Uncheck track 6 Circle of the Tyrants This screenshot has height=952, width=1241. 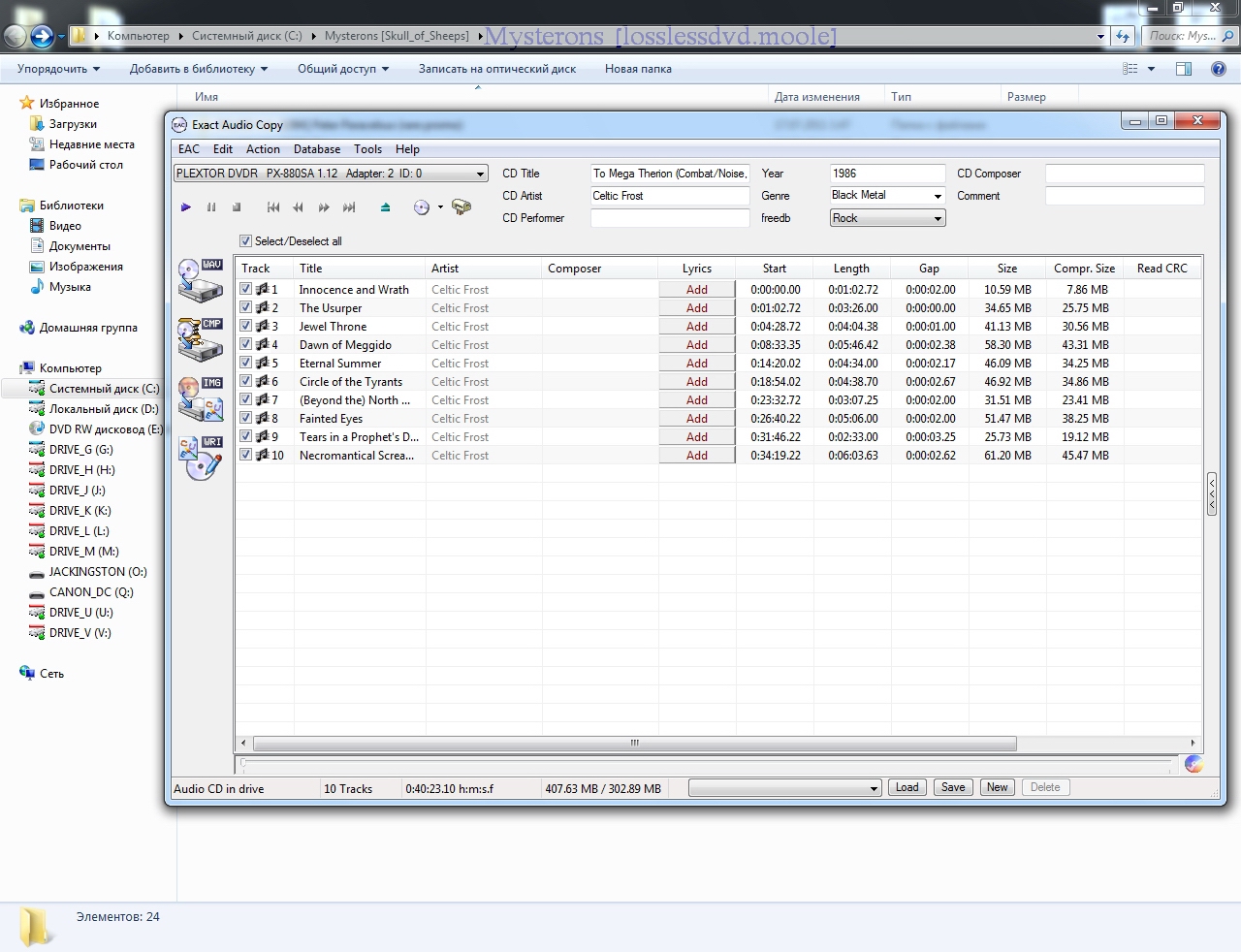tap(246, 381)
